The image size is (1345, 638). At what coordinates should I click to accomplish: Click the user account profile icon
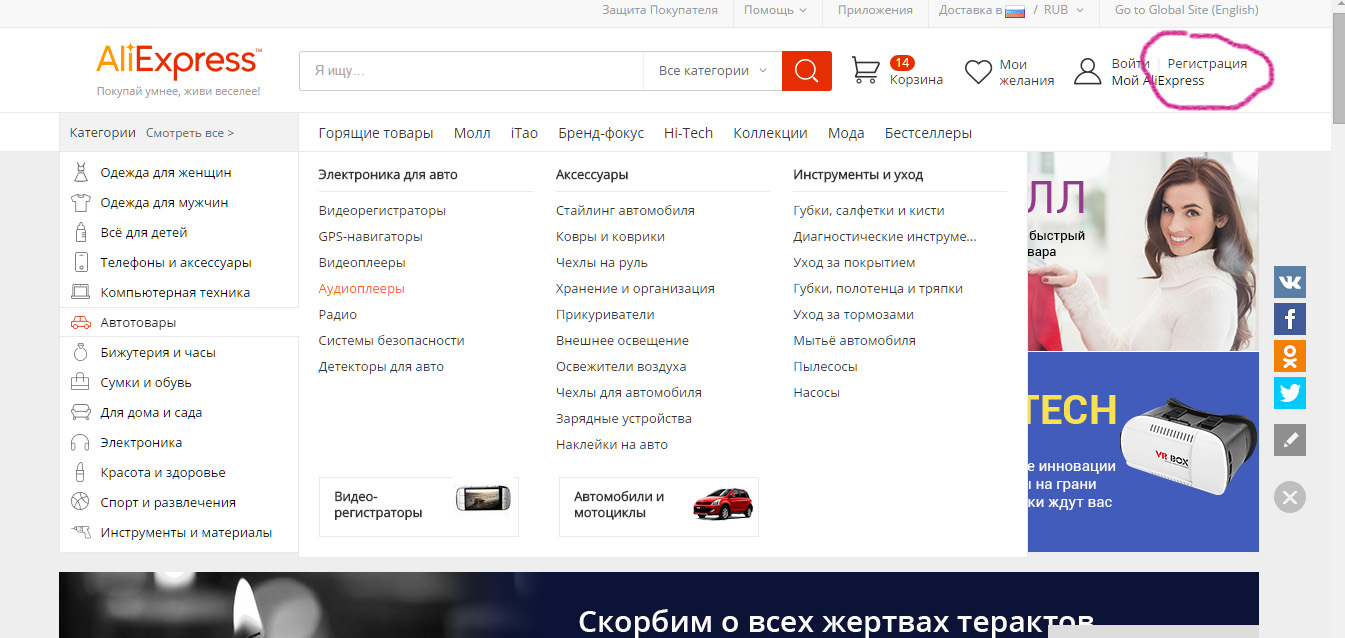click(x=1087, y=72)
